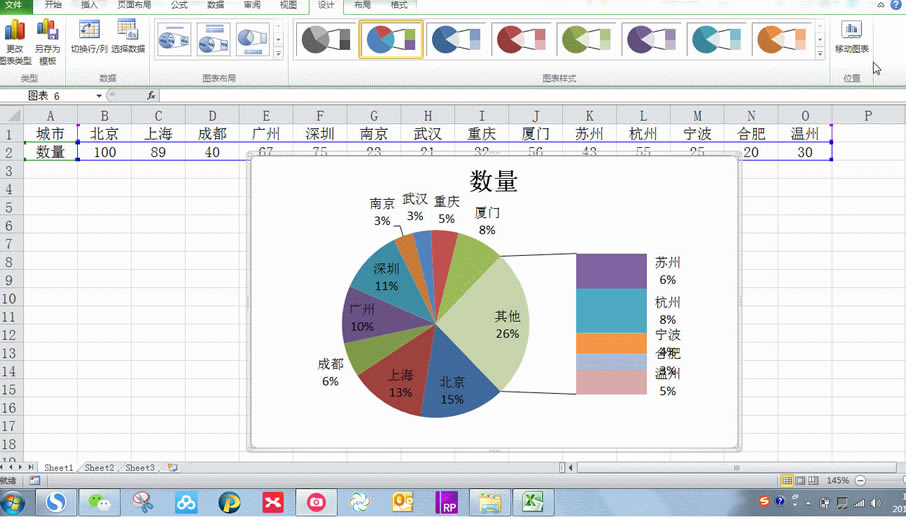Switch to Normal view in status bar
Viewport: 906px width, 519px height.
(787, 481)
